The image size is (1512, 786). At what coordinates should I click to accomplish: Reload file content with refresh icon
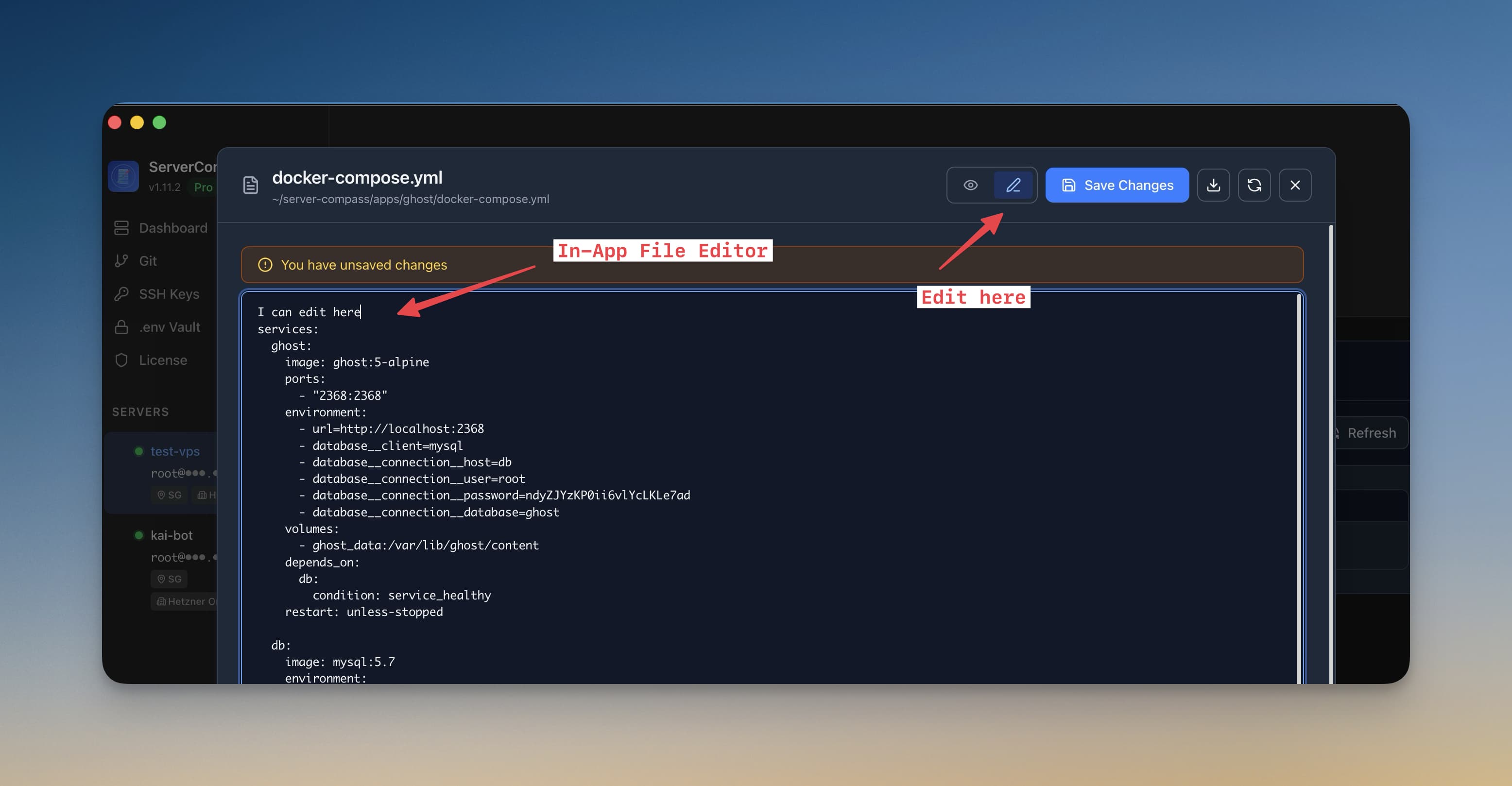tap(1254, 185)
